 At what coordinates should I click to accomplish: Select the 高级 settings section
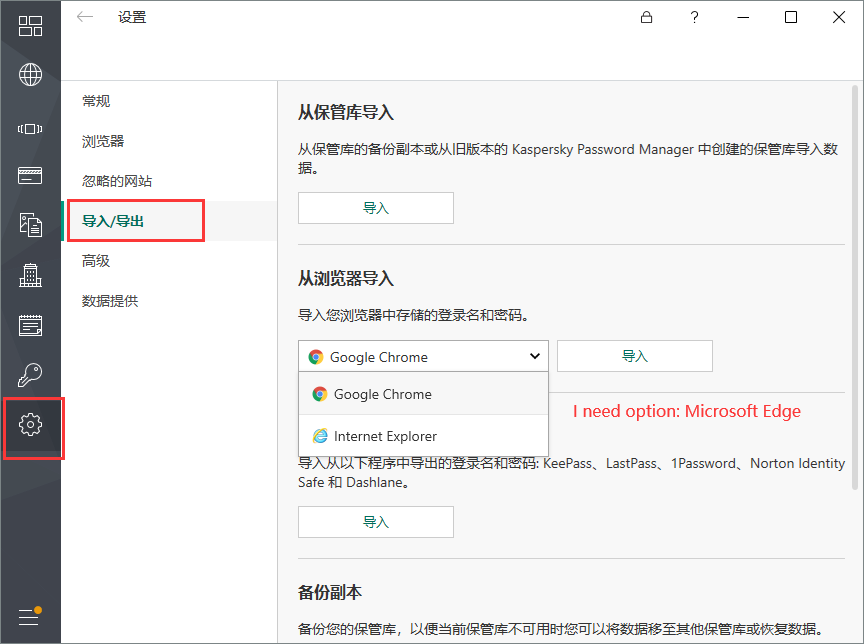(96, 261)
